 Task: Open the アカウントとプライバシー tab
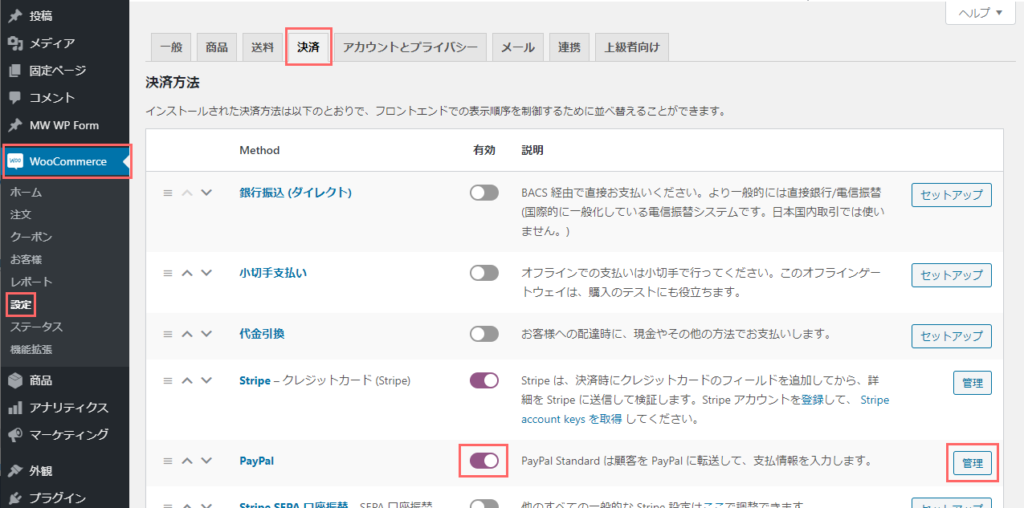(x=410, y=47)
